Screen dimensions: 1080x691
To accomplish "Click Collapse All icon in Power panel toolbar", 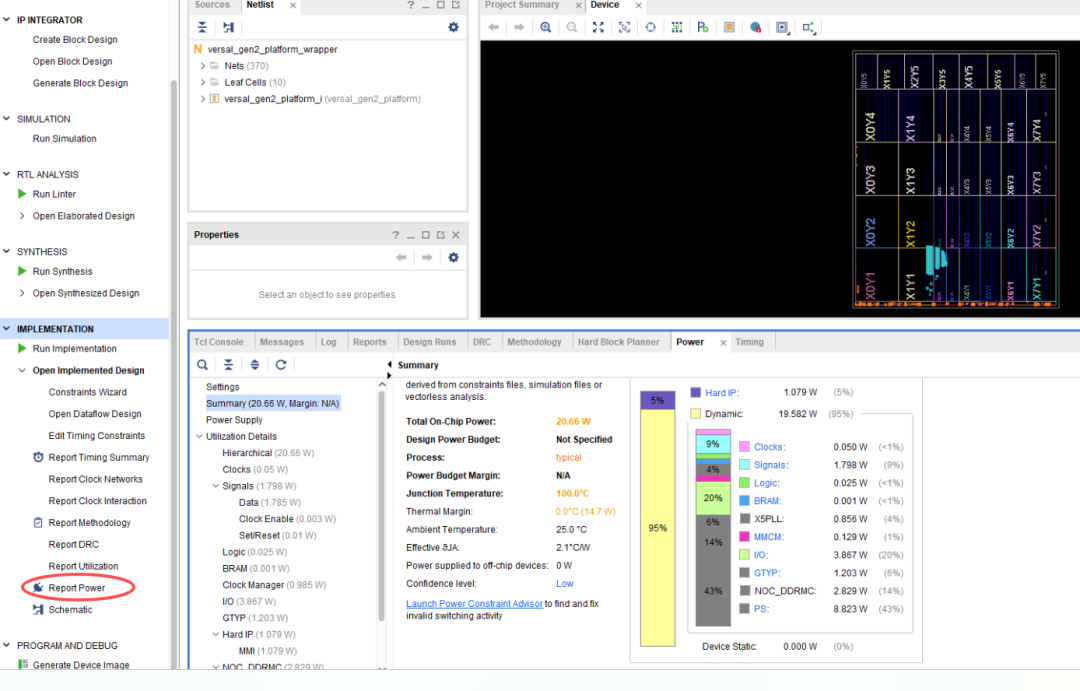I will (x=229, y=365).
